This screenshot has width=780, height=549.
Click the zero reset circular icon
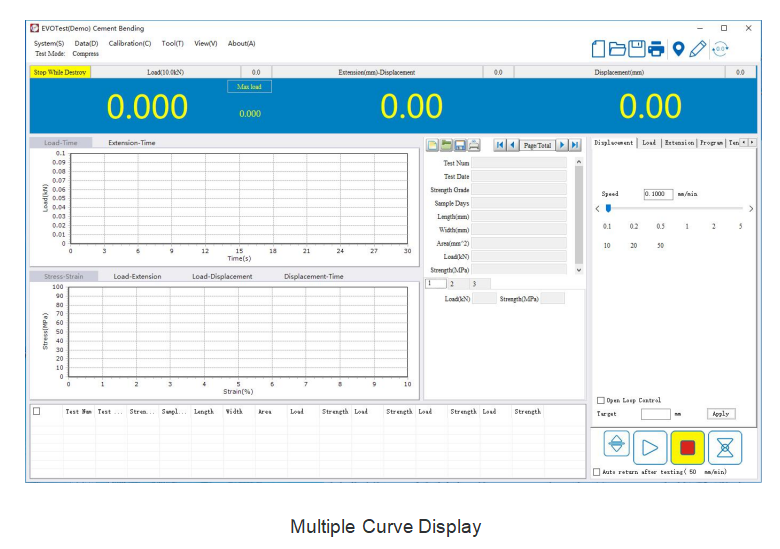(719, 48)
